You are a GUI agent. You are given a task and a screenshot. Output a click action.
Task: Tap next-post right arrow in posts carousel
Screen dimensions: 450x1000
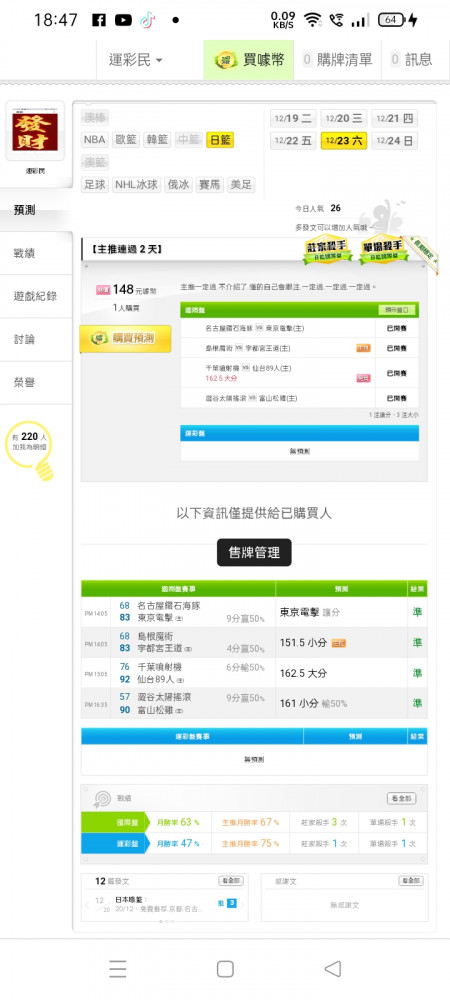pos(244,904)
